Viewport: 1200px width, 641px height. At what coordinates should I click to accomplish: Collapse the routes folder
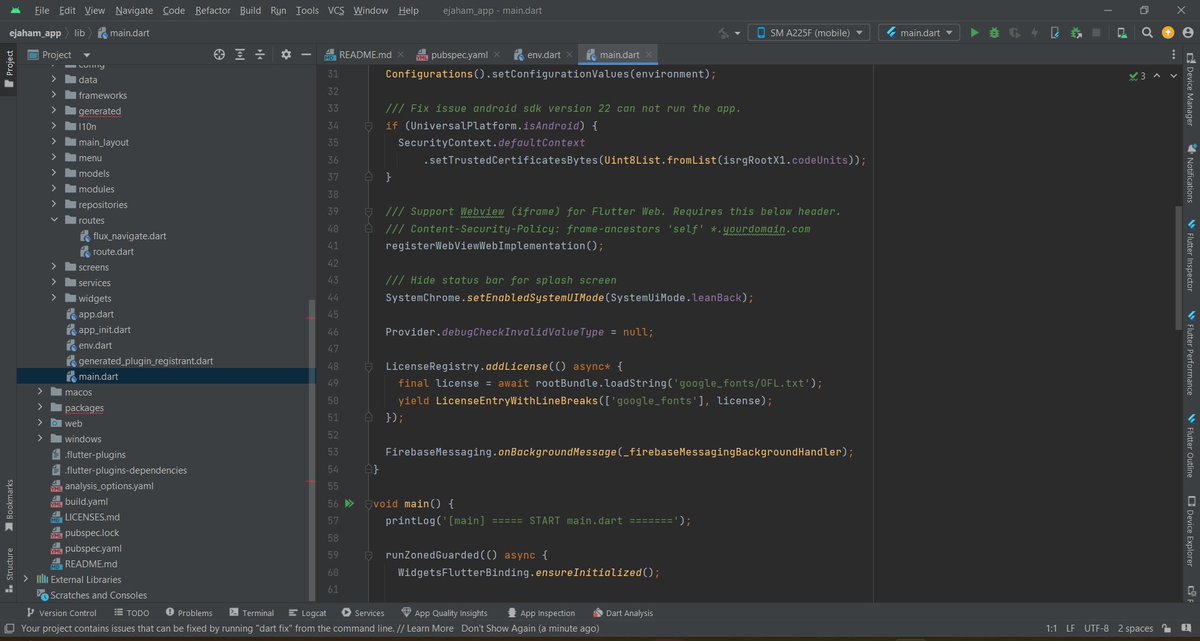pos(55,220)
